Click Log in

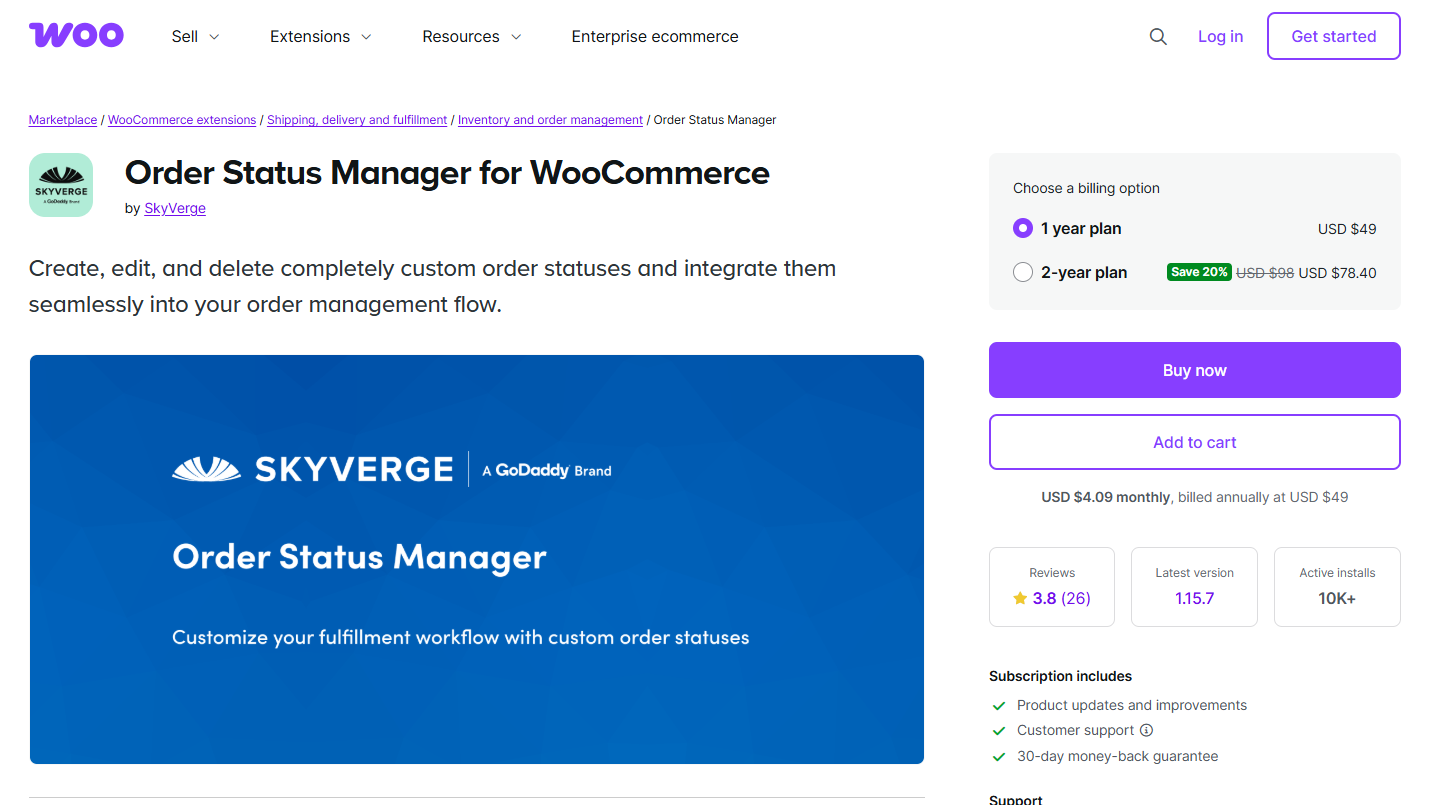[x=1220, y=36]
